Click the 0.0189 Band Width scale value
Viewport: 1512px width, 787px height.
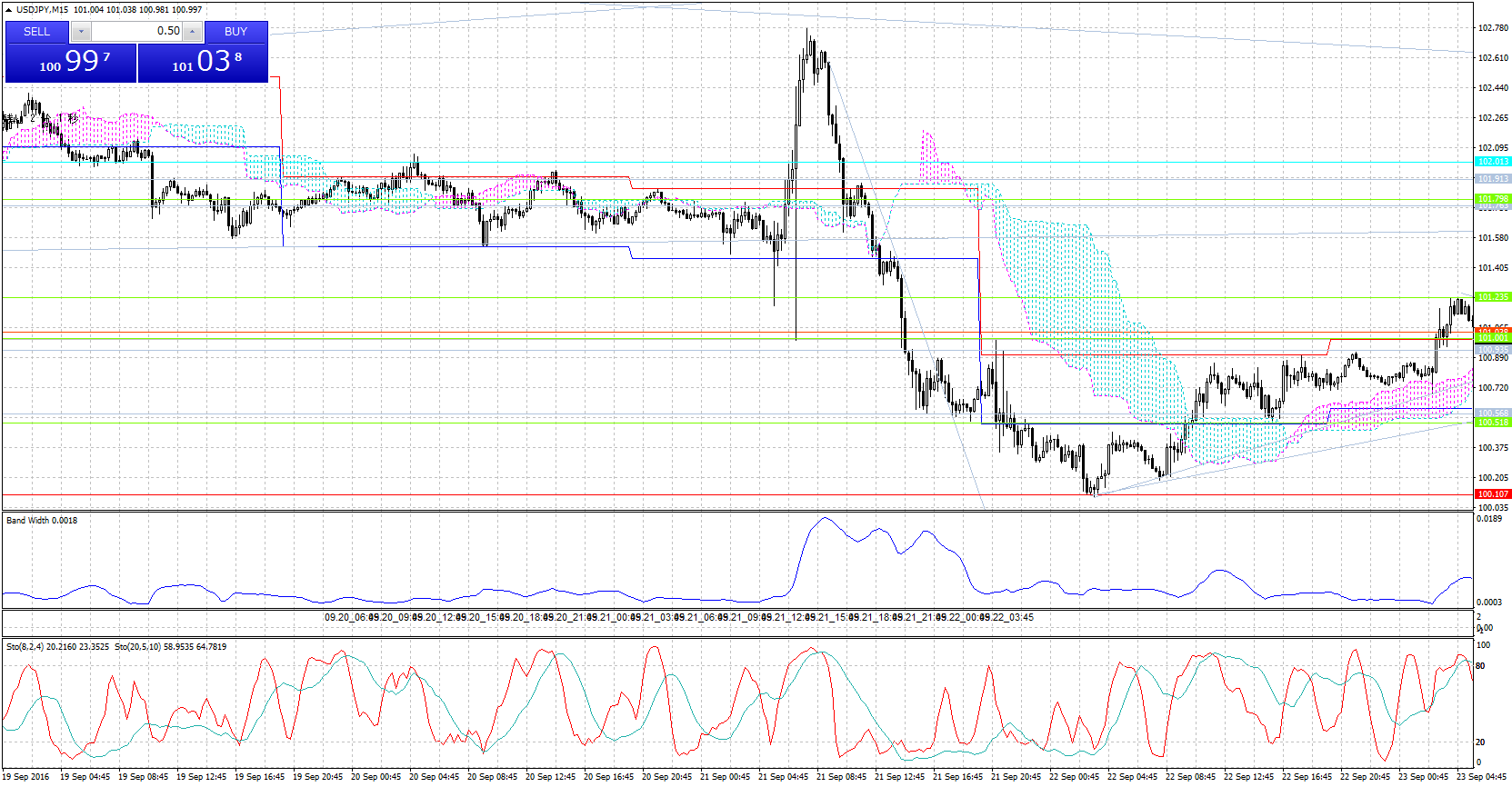(x=1489, y=519)
